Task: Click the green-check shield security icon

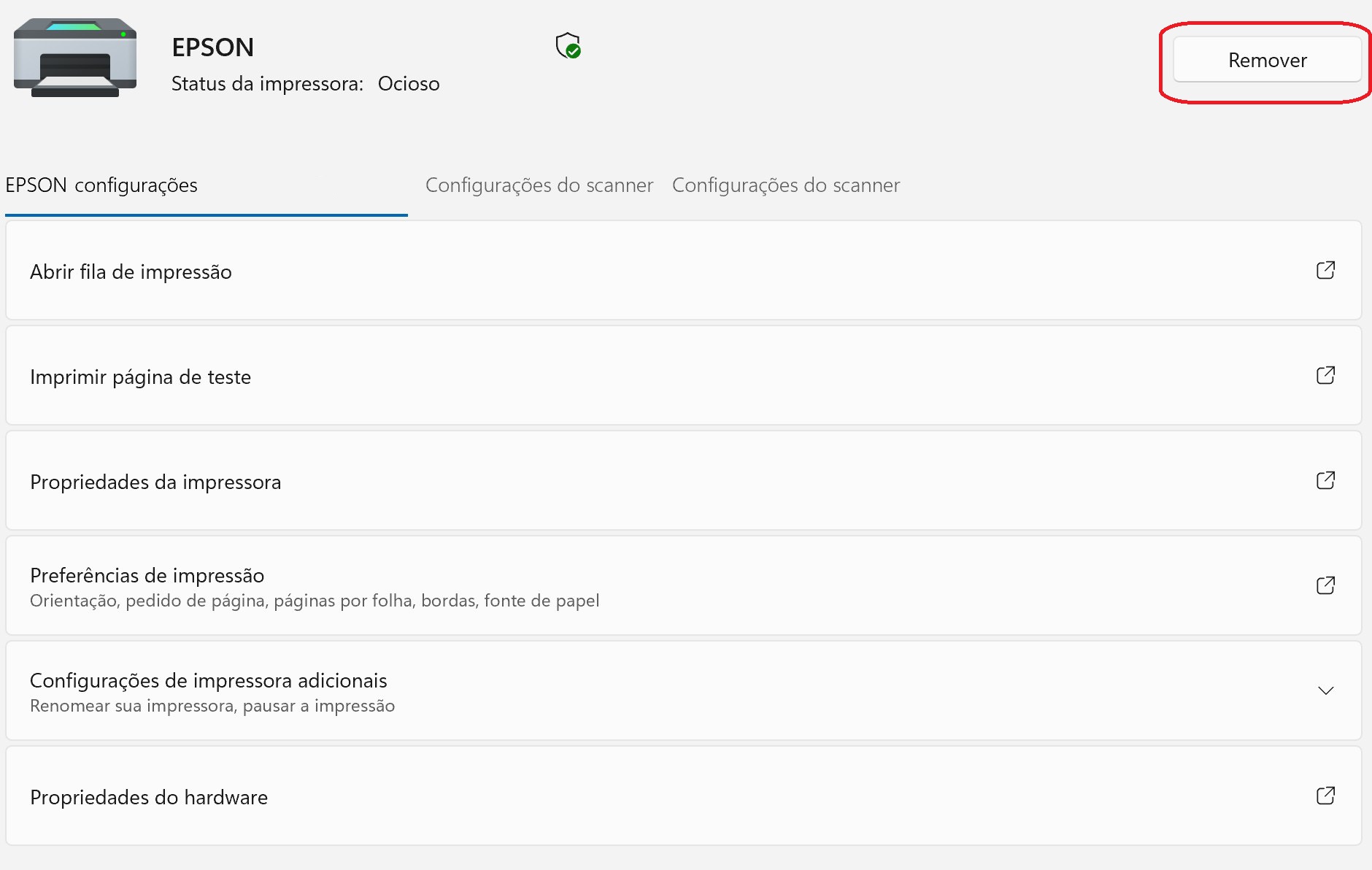Action: click(x=568, y=45)
